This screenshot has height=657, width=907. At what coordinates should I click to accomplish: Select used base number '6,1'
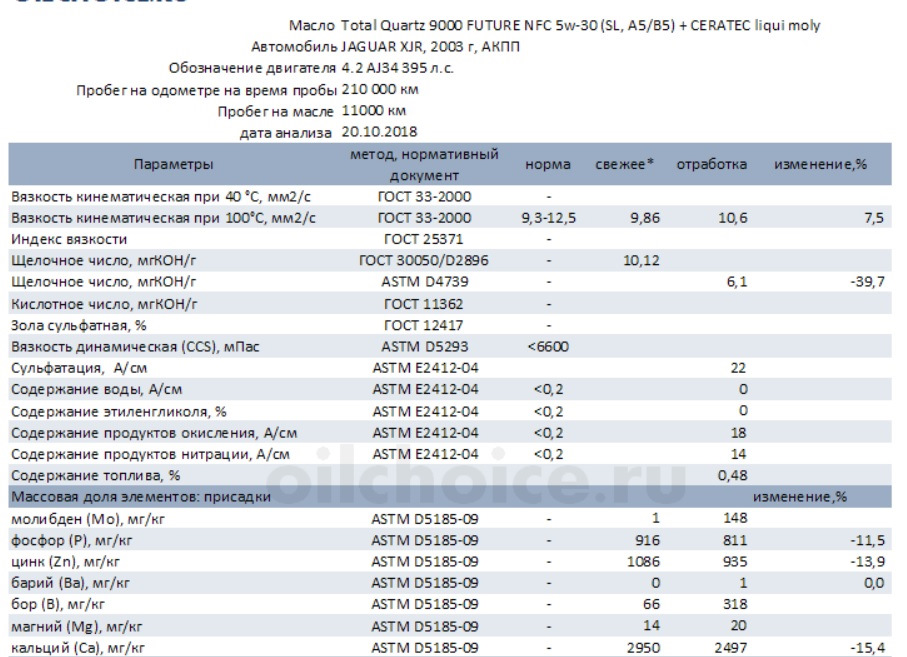737,282
